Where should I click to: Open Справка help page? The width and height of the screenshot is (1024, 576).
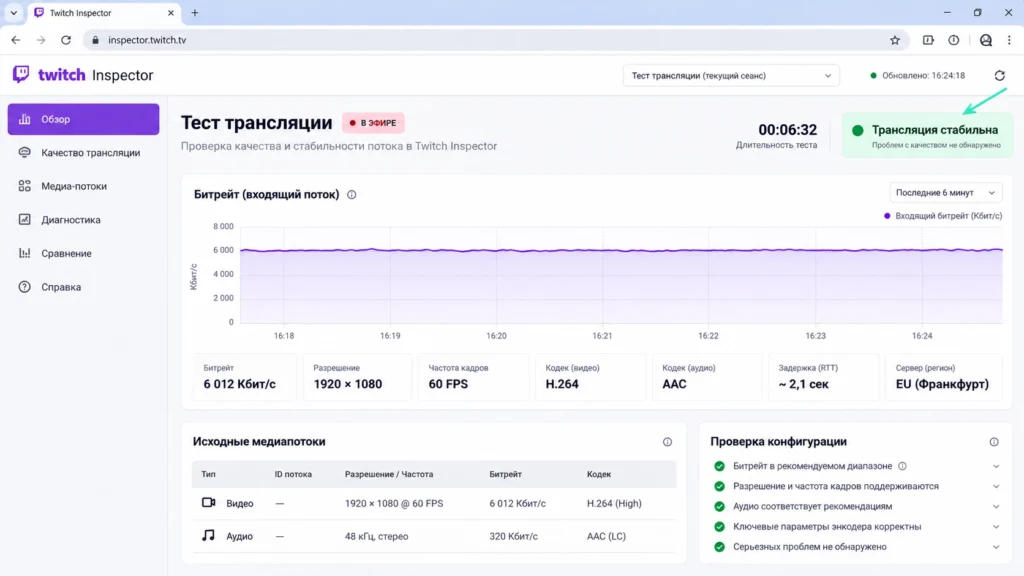click(84, 287)
